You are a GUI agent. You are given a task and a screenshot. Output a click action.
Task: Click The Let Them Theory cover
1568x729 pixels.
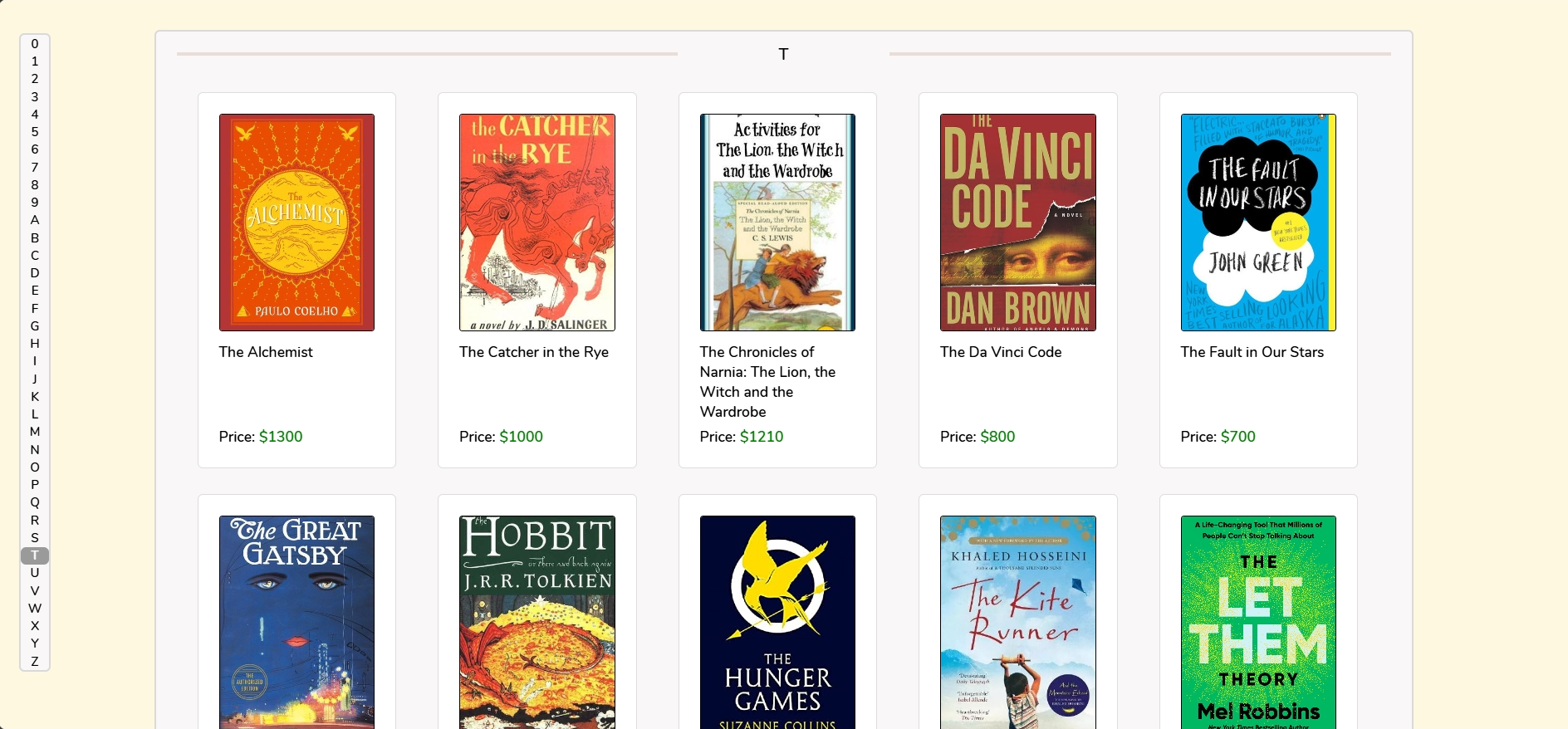pos(1257,622)
